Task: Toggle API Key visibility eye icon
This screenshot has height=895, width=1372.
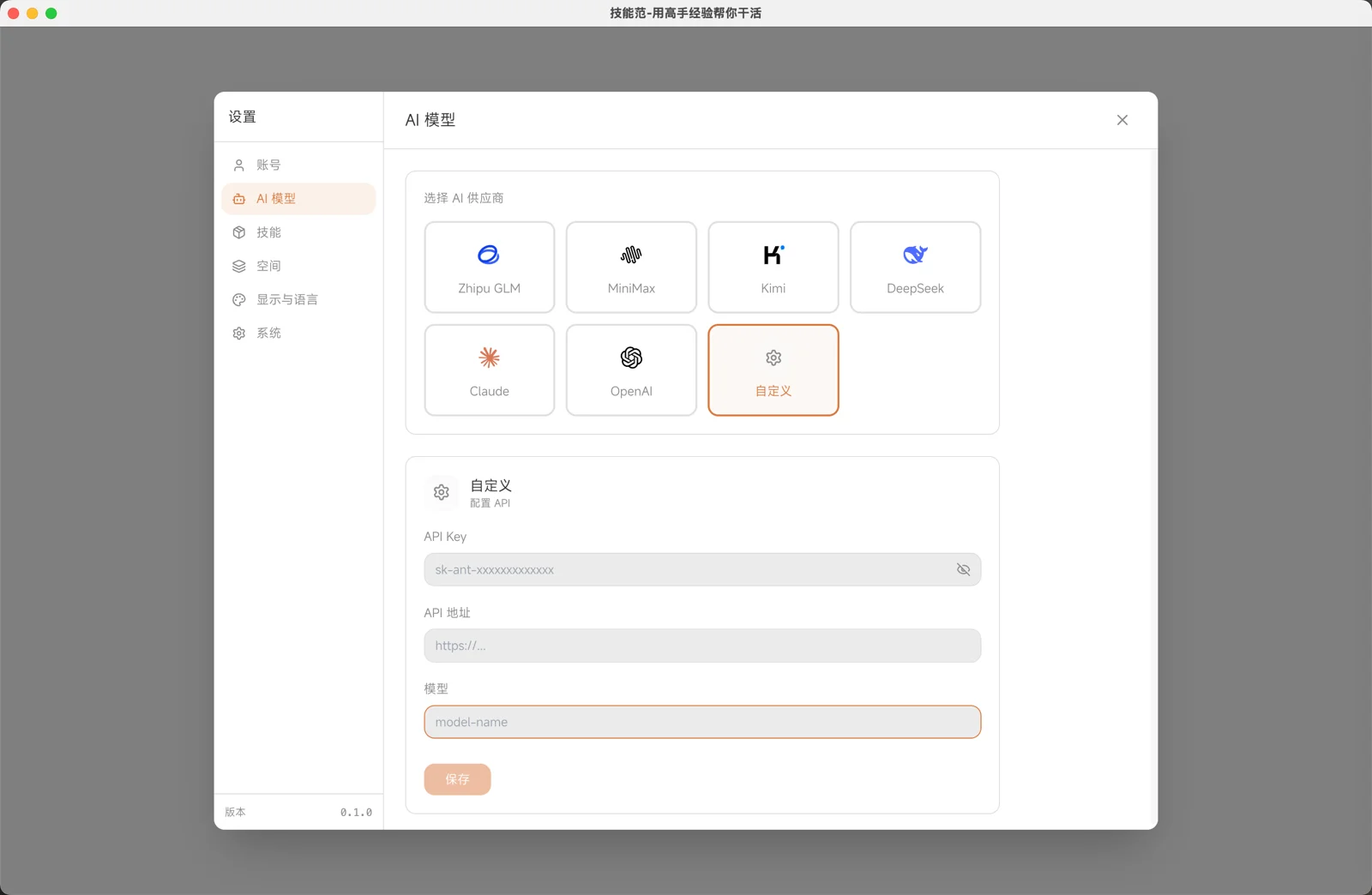Action: click(963, 570)
